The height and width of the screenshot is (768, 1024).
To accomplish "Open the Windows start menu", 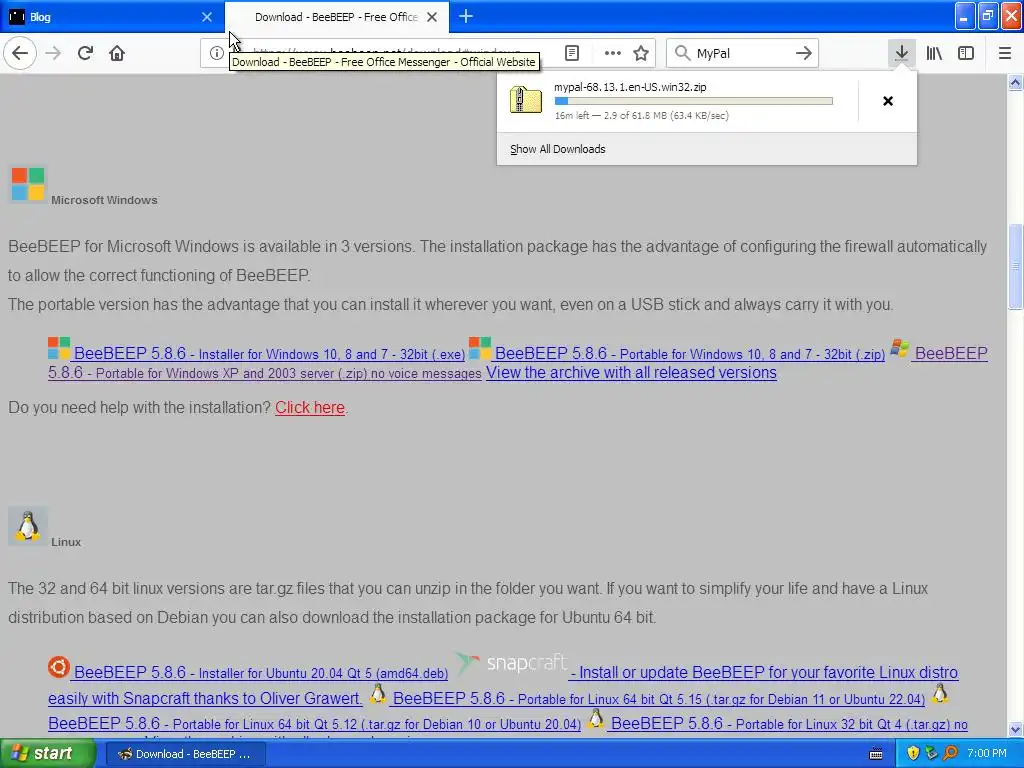I will [x=47, y=753].
